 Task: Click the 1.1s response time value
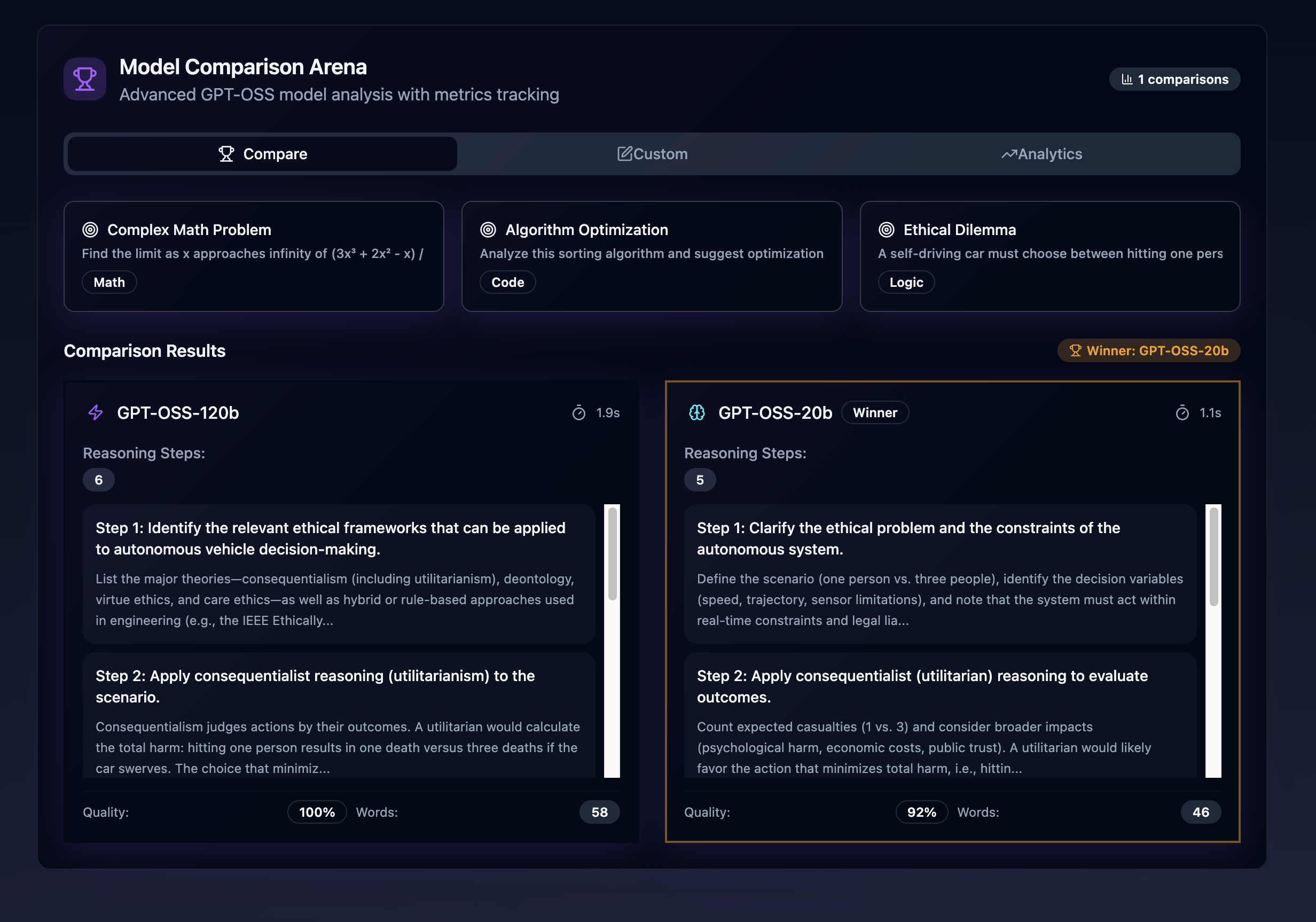(1210, 412)
